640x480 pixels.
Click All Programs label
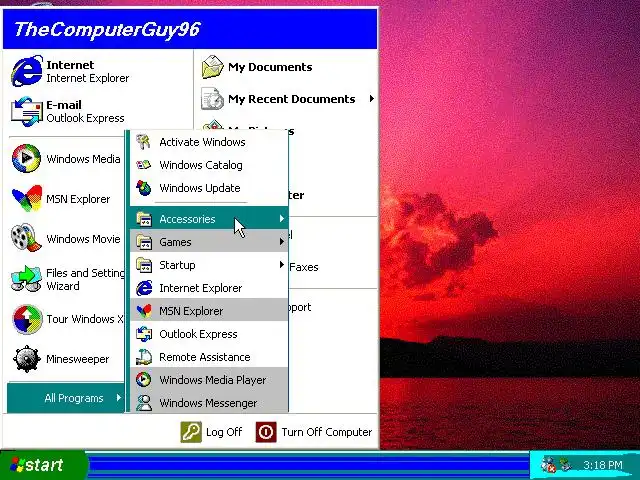74,398
